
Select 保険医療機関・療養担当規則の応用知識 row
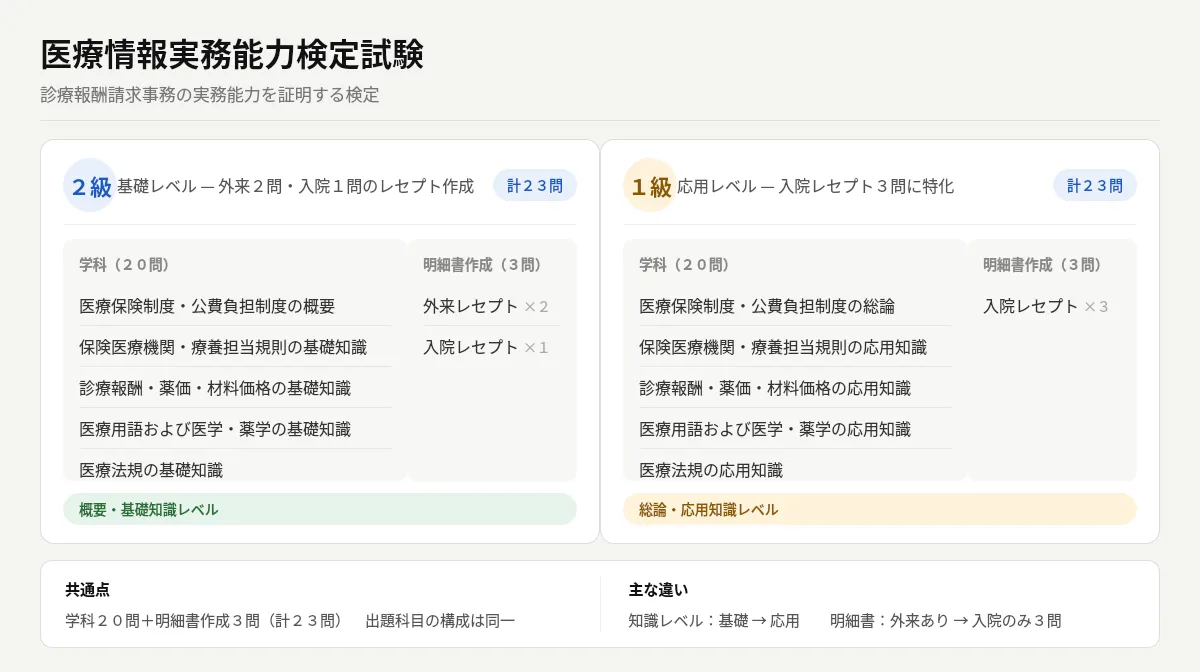tap(795, 347)
